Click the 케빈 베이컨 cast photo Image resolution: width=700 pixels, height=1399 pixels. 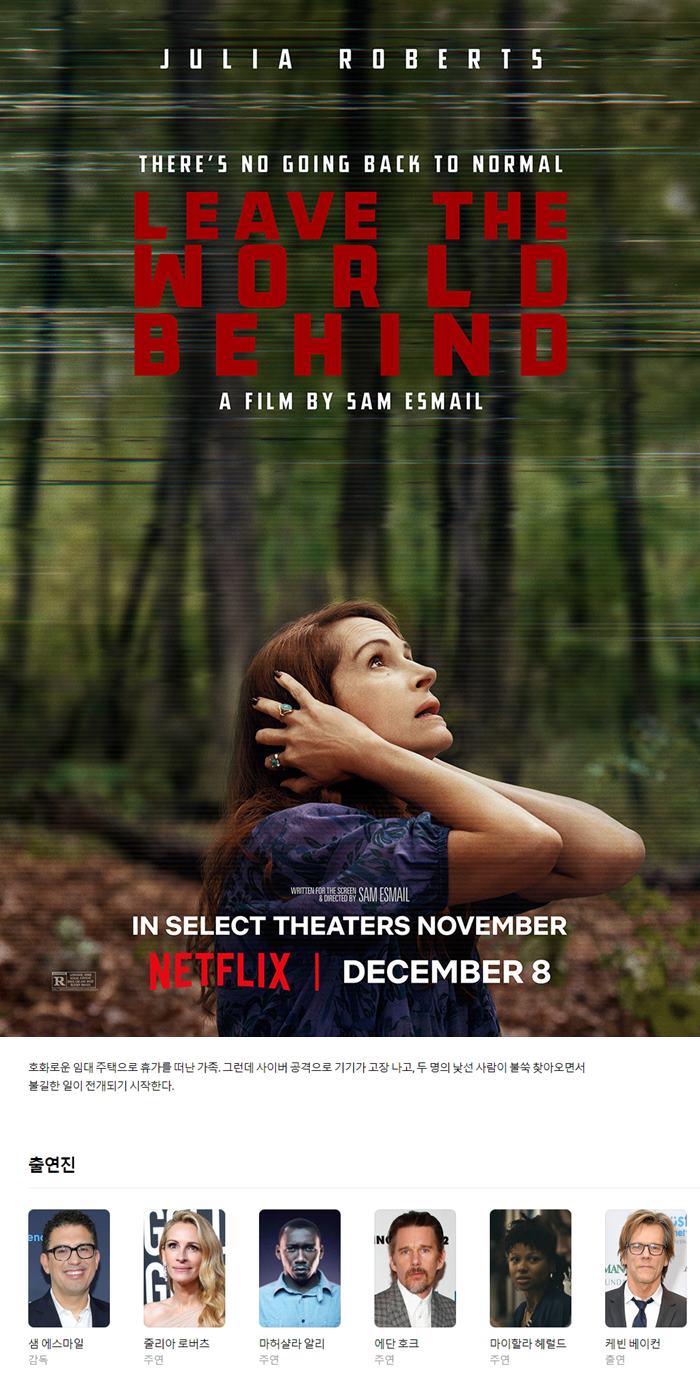[x=646, y=1268]
